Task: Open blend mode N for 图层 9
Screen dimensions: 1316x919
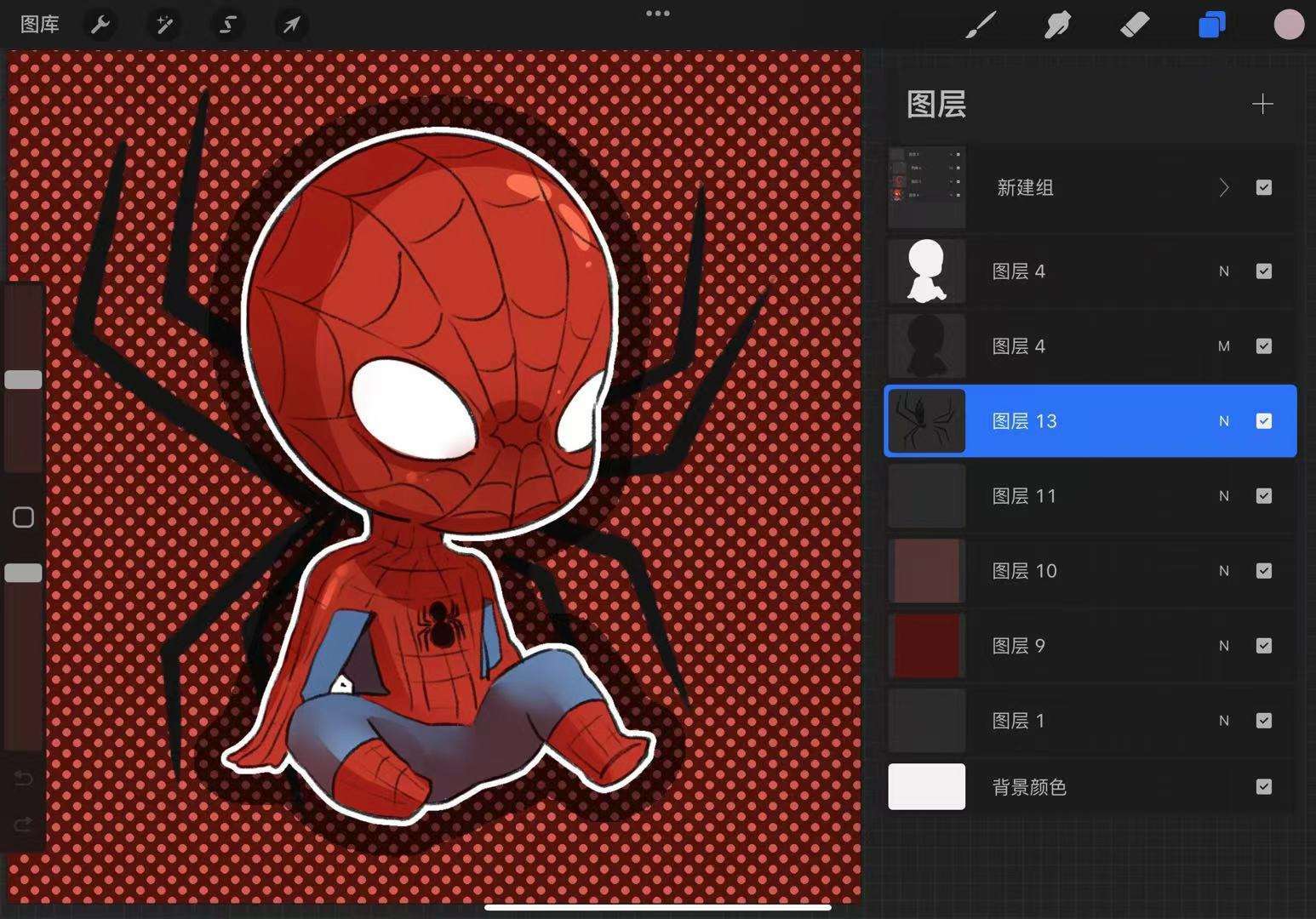Action: pos(1224,646)
